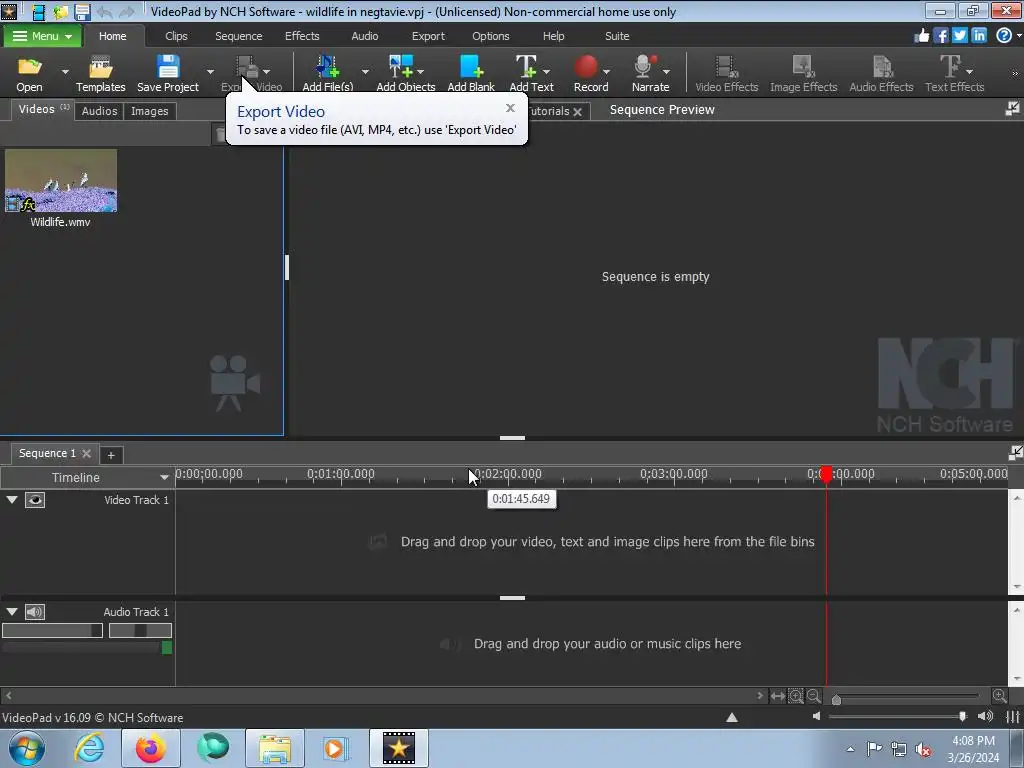This screenshot has width=1024, height=768.
Task: Open Audio Effects in the toolbar
Action: pyautogui.click(x=881, y=73)
